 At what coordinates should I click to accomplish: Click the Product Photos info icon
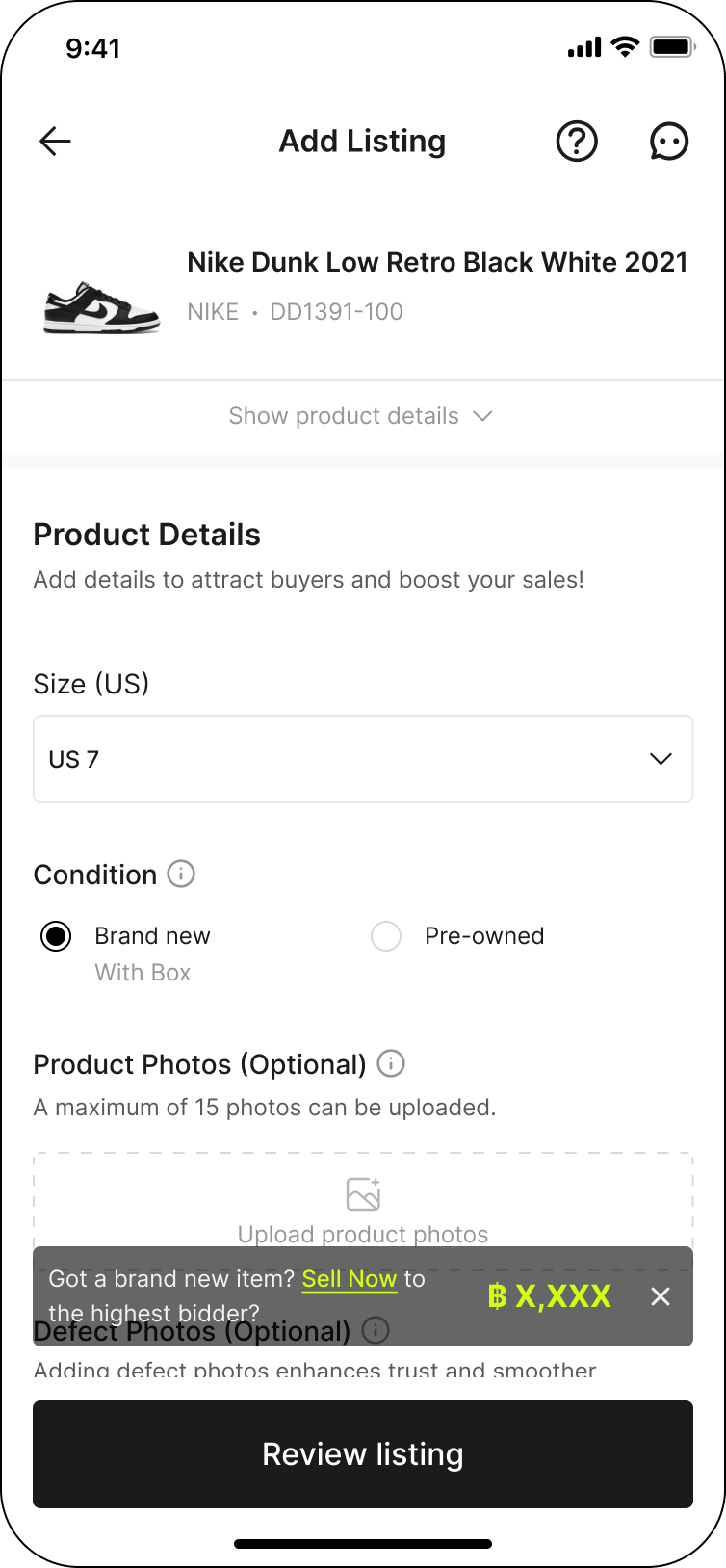pos(390,1063)
